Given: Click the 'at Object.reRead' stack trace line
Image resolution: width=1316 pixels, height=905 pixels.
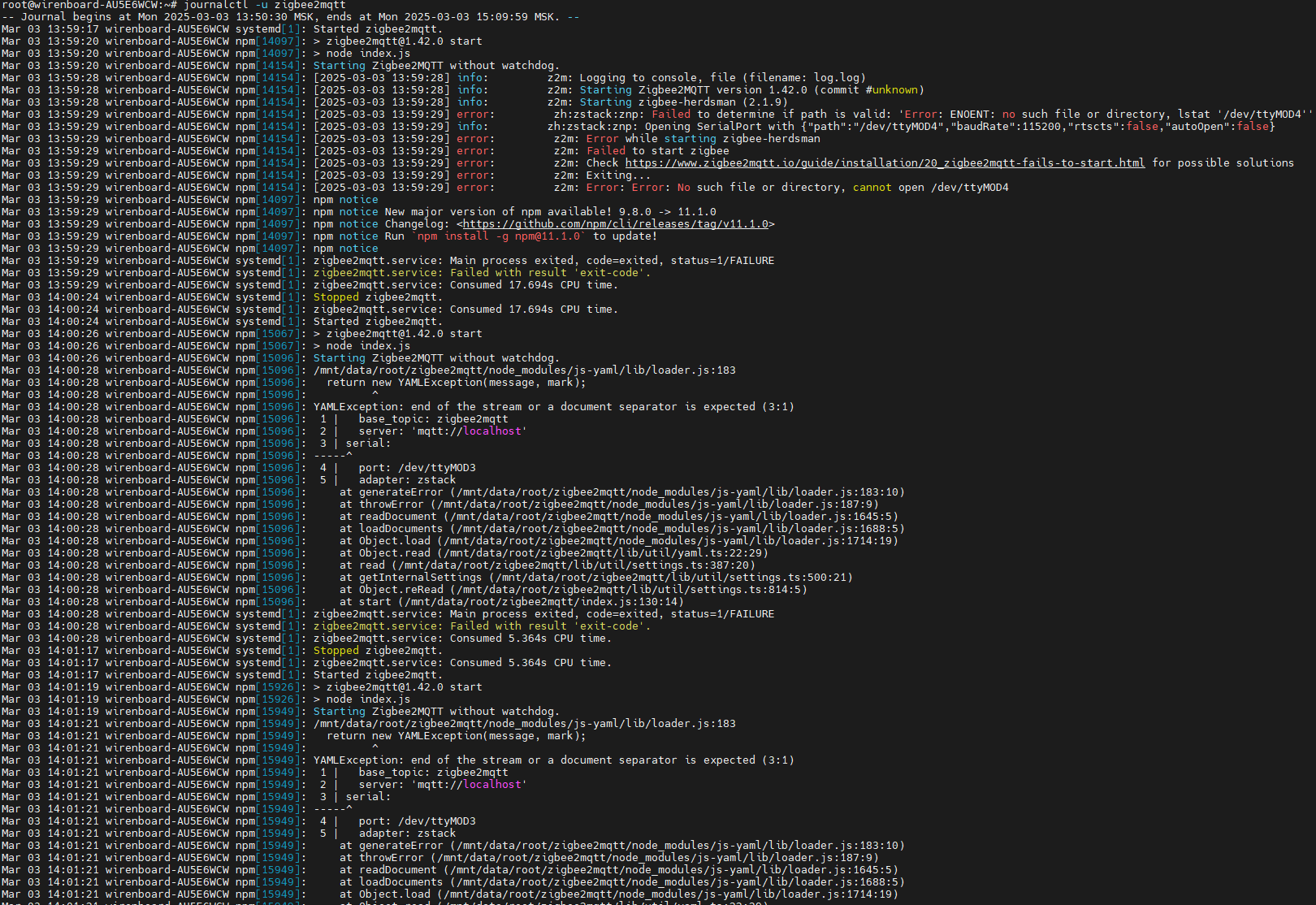Looking at the screenshot, I should pos(574,590).
